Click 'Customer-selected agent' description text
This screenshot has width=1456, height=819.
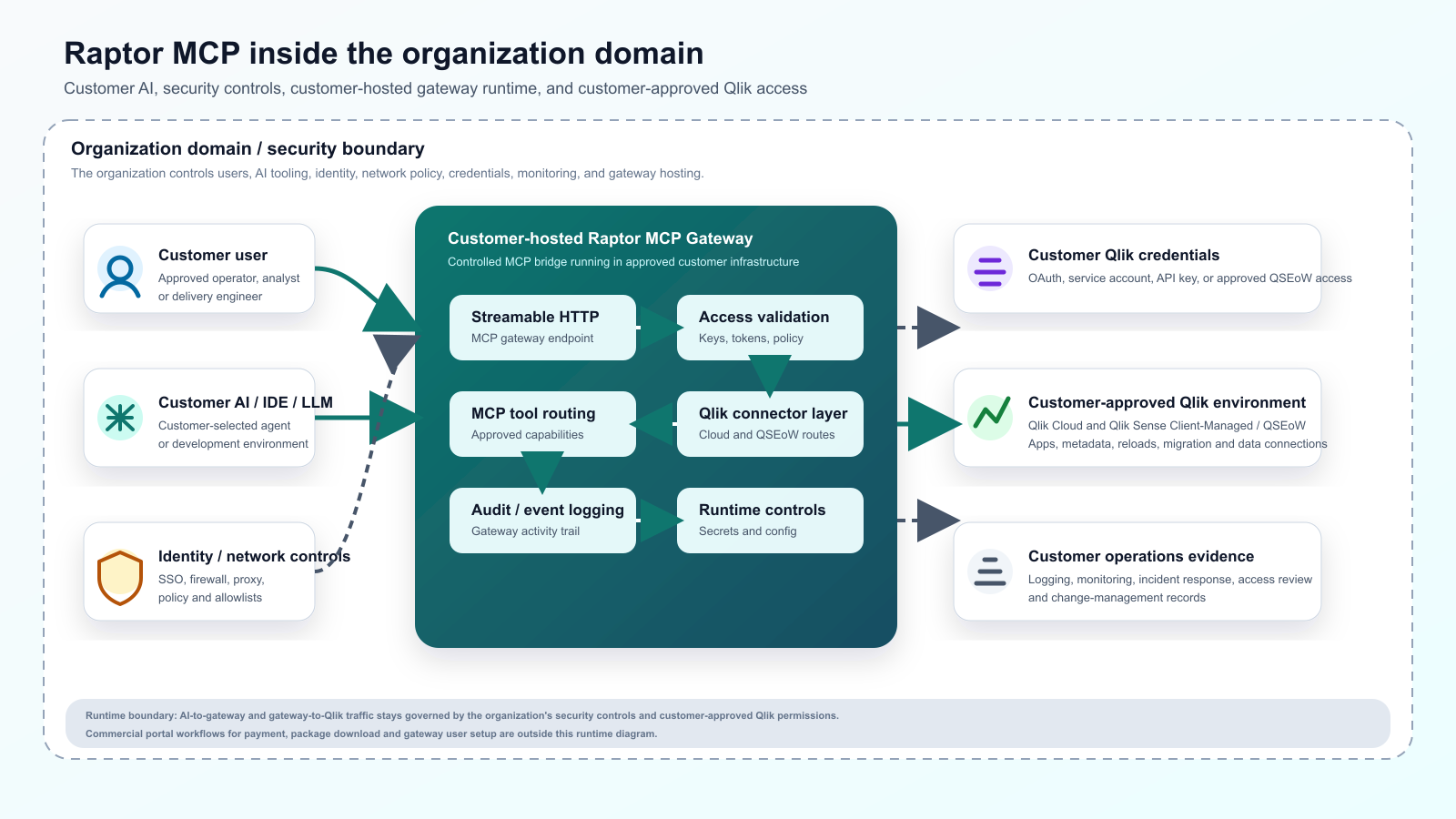225,426
